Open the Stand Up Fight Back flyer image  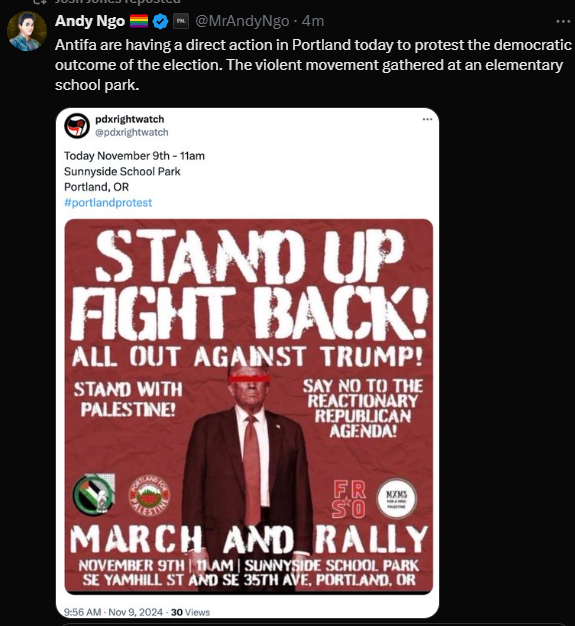tap(249, 406)
